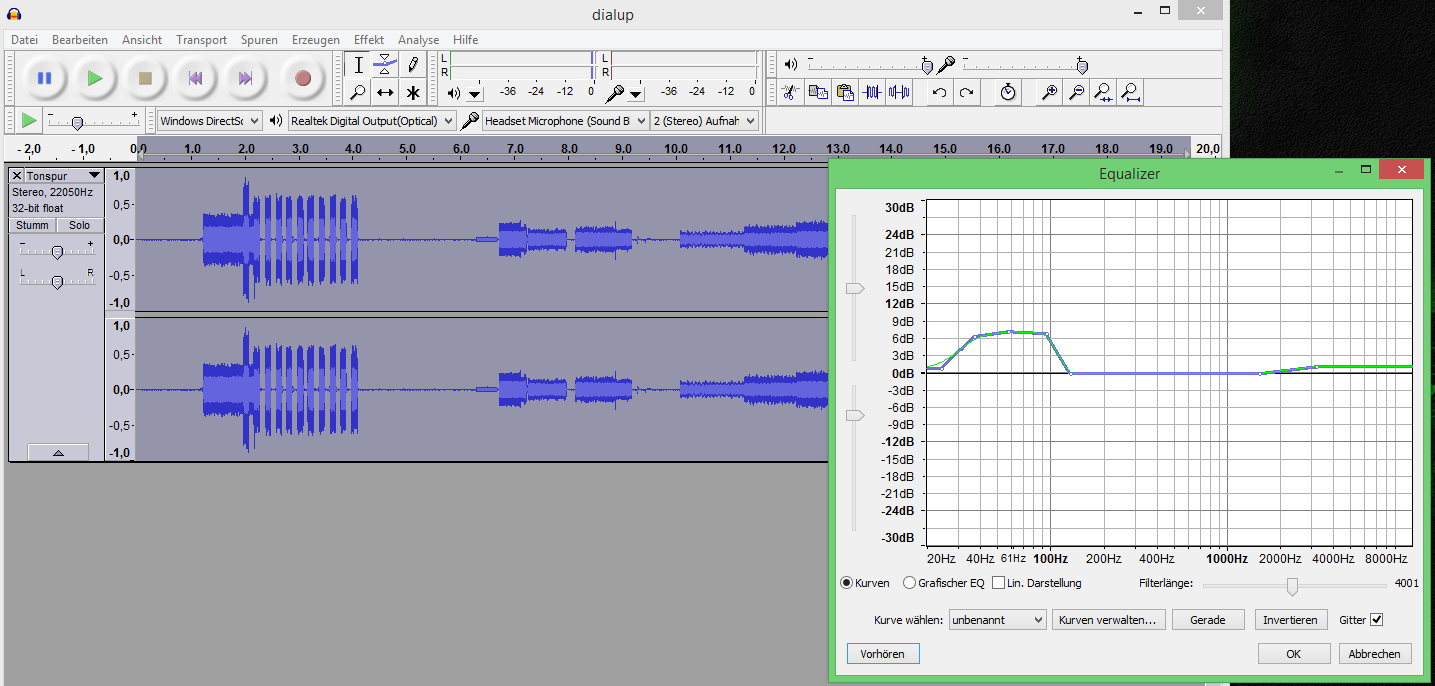The width and height of the screenshot is (1435, 686).
Task: Open the Kurve wählen dropdown
Action: tap(997, 620)
